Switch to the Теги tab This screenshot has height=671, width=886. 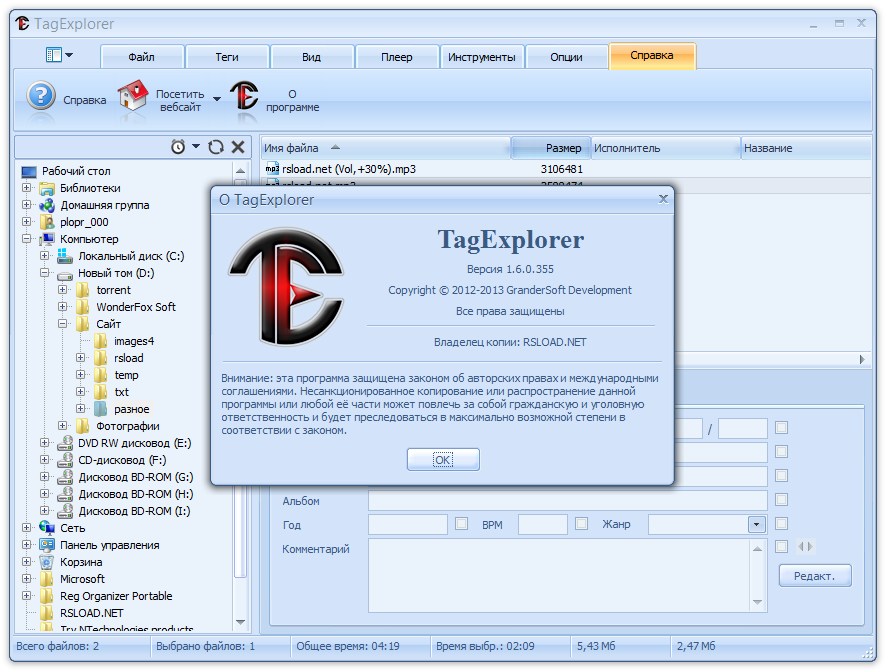(227, 56)
